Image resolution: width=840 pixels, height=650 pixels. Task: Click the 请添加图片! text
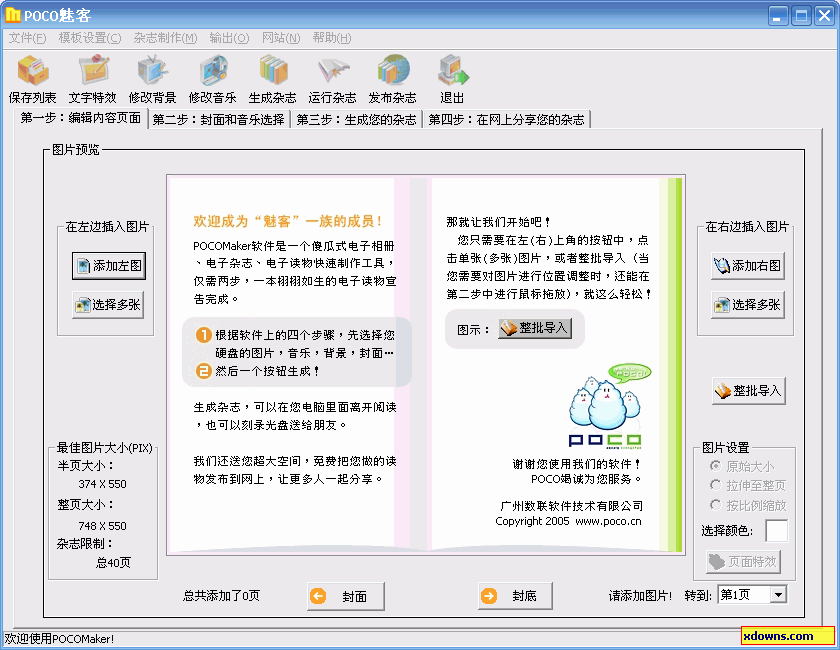(640, 595)
